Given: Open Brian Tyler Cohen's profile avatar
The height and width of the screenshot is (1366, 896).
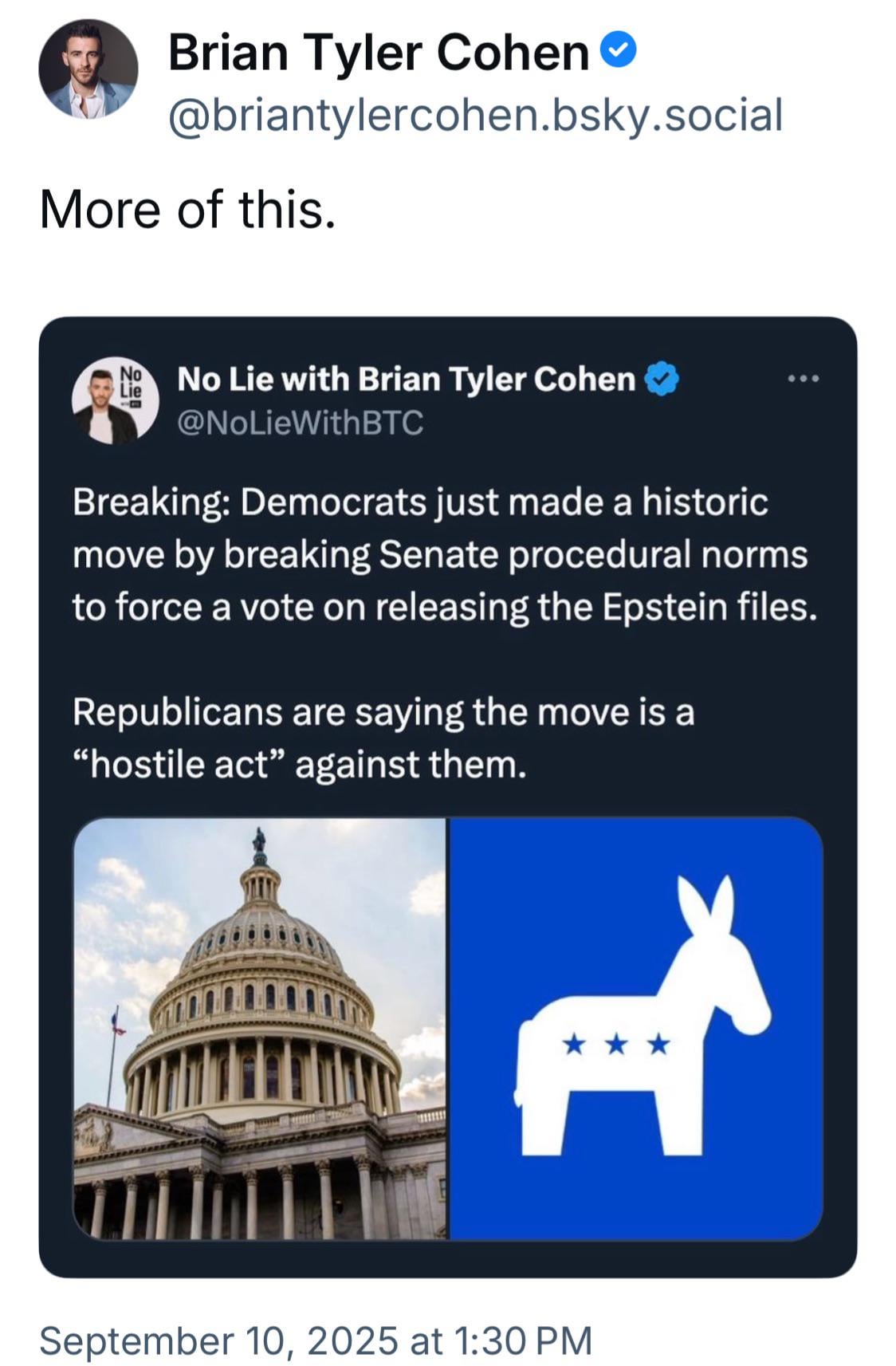Looking at the screenshot, I should pos(88,69).
